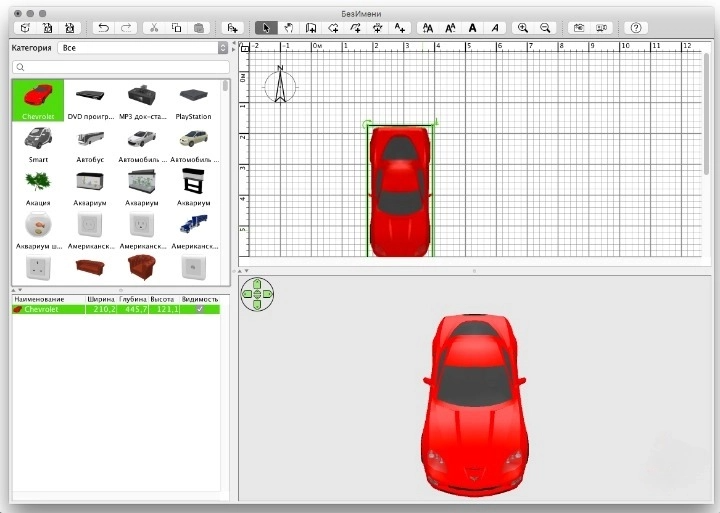This screenshot has height=513, width=720.
Task: Uncheck the Chevrolet visibility checkbox
Action: (x=199, y=310)
